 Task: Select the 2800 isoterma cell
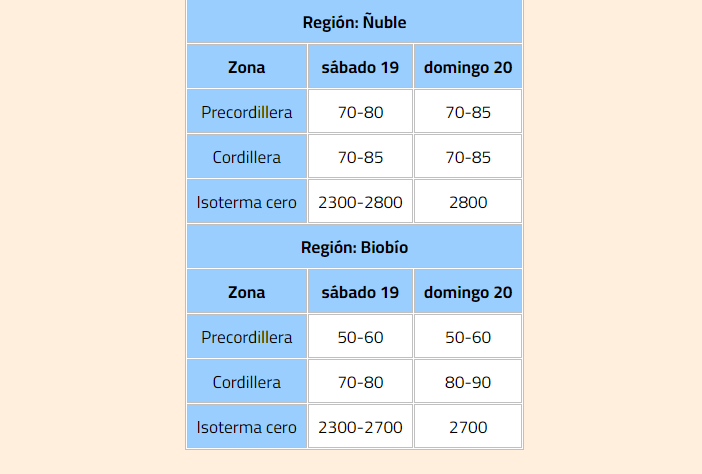[x=468, y=201]
